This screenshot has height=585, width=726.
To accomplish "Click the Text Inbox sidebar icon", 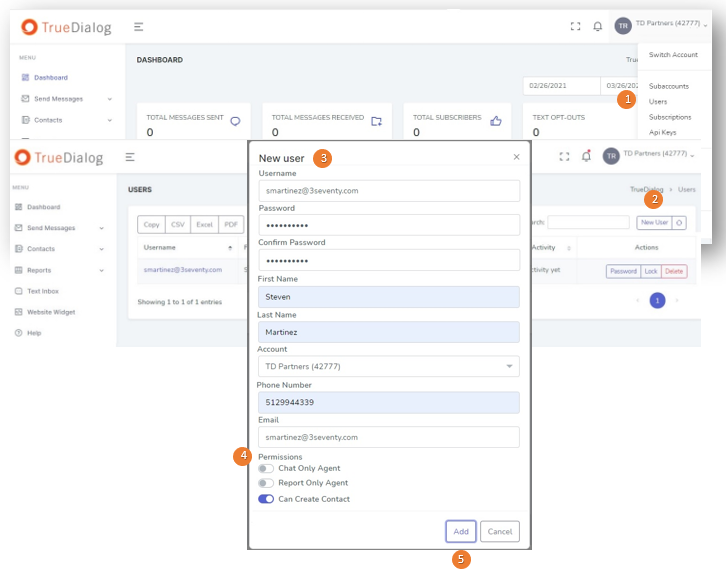I will coord(18,291).
